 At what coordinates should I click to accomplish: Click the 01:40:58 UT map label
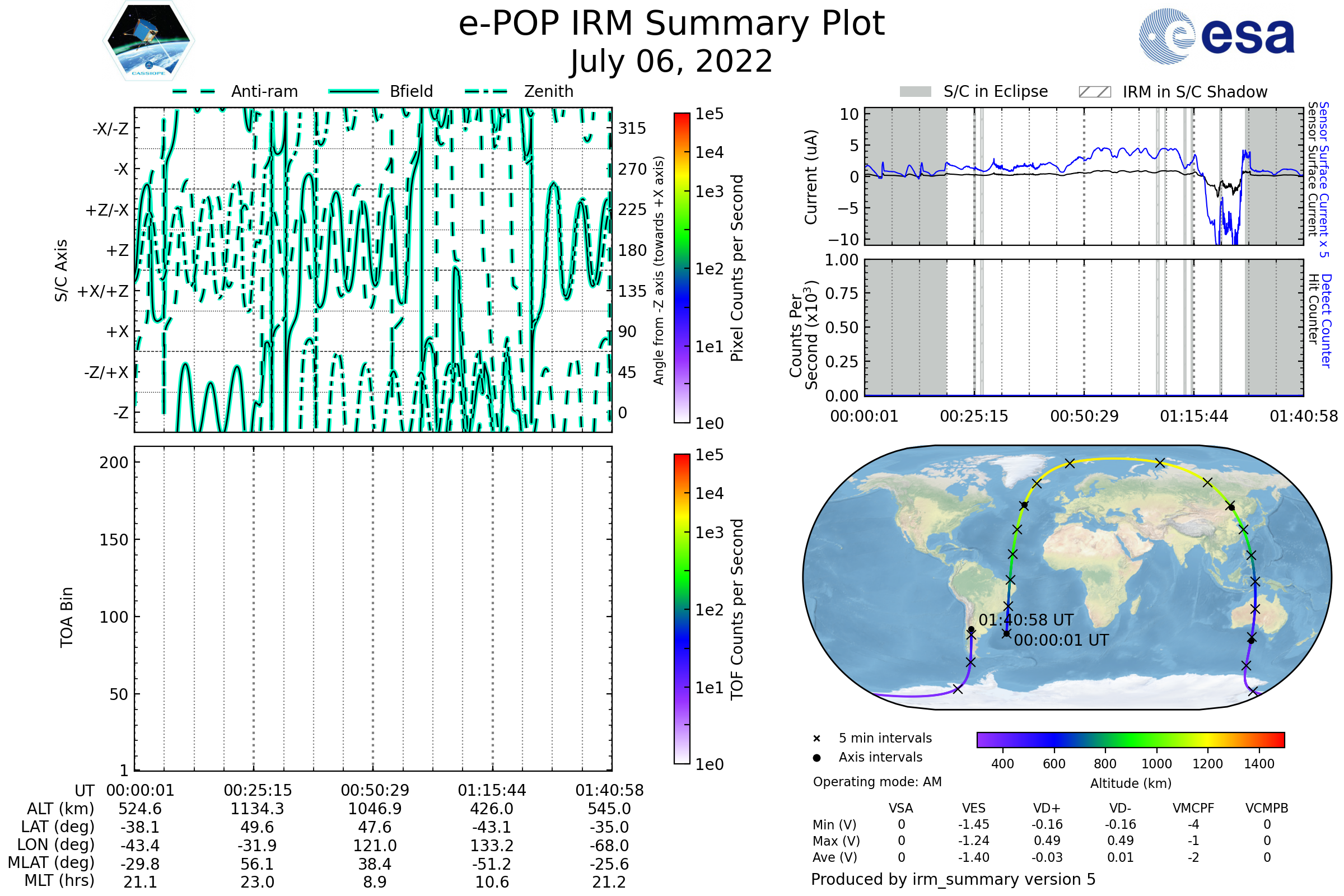pyautogui.click(x=1026, y=620)
